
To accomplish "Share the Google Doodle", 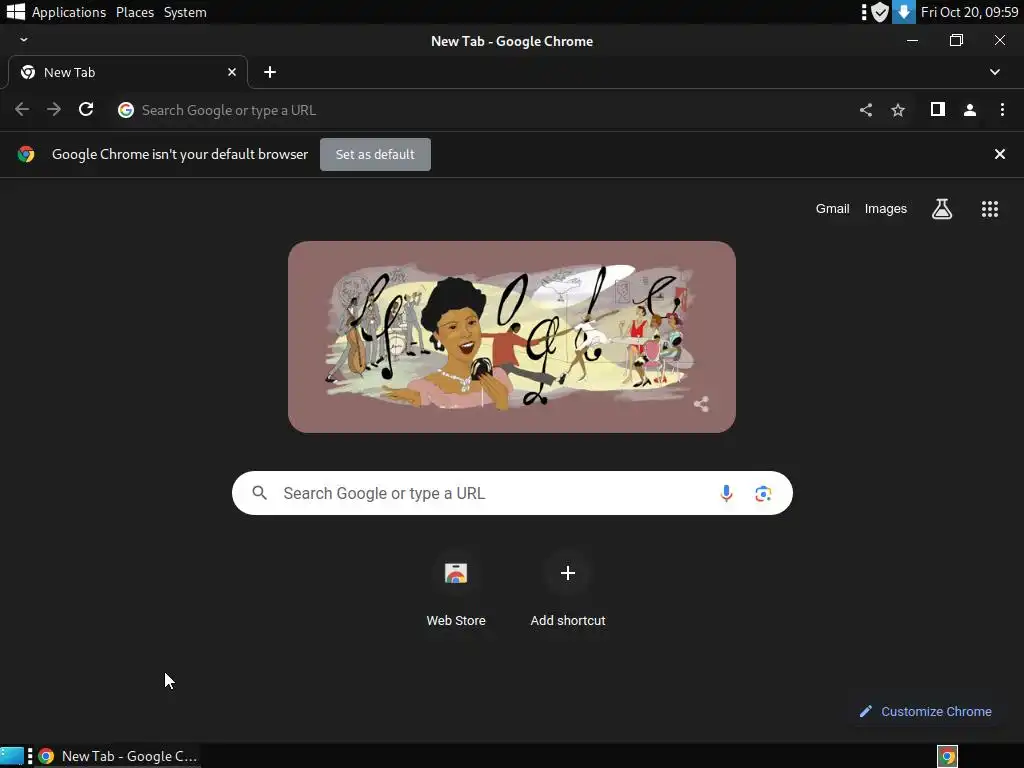I will click(x=701, y=404).
